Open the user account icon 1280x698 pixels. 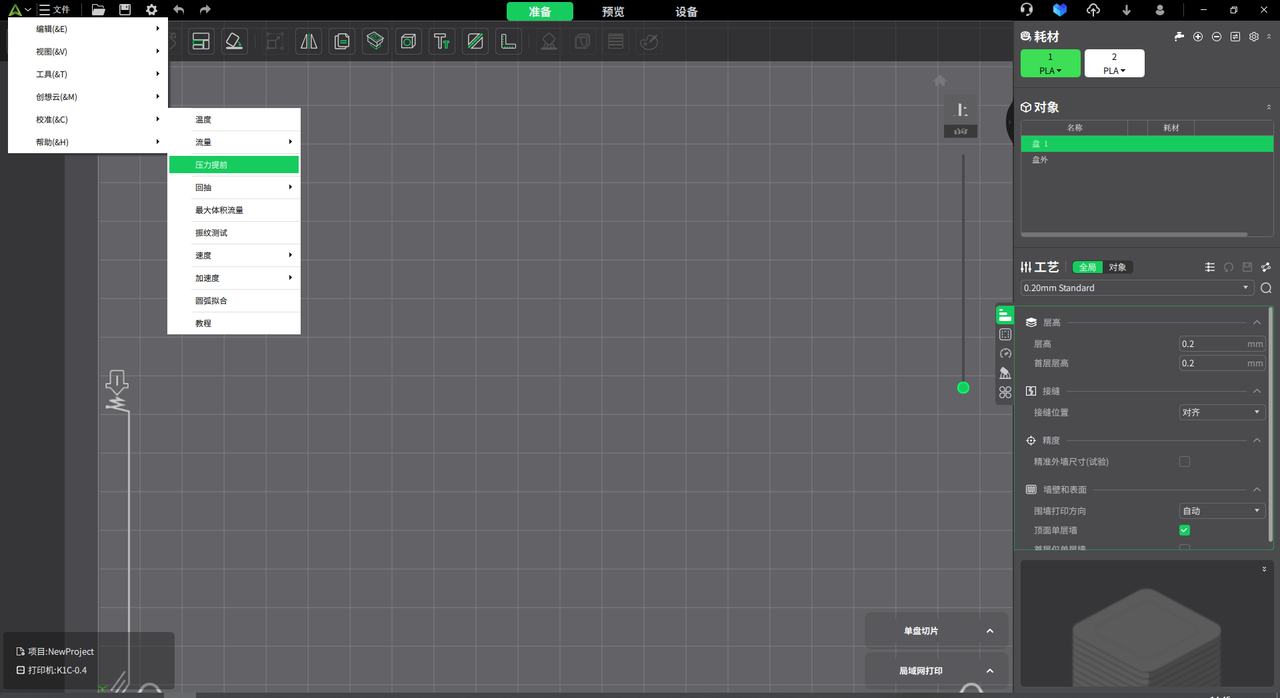pos(1160,10)
